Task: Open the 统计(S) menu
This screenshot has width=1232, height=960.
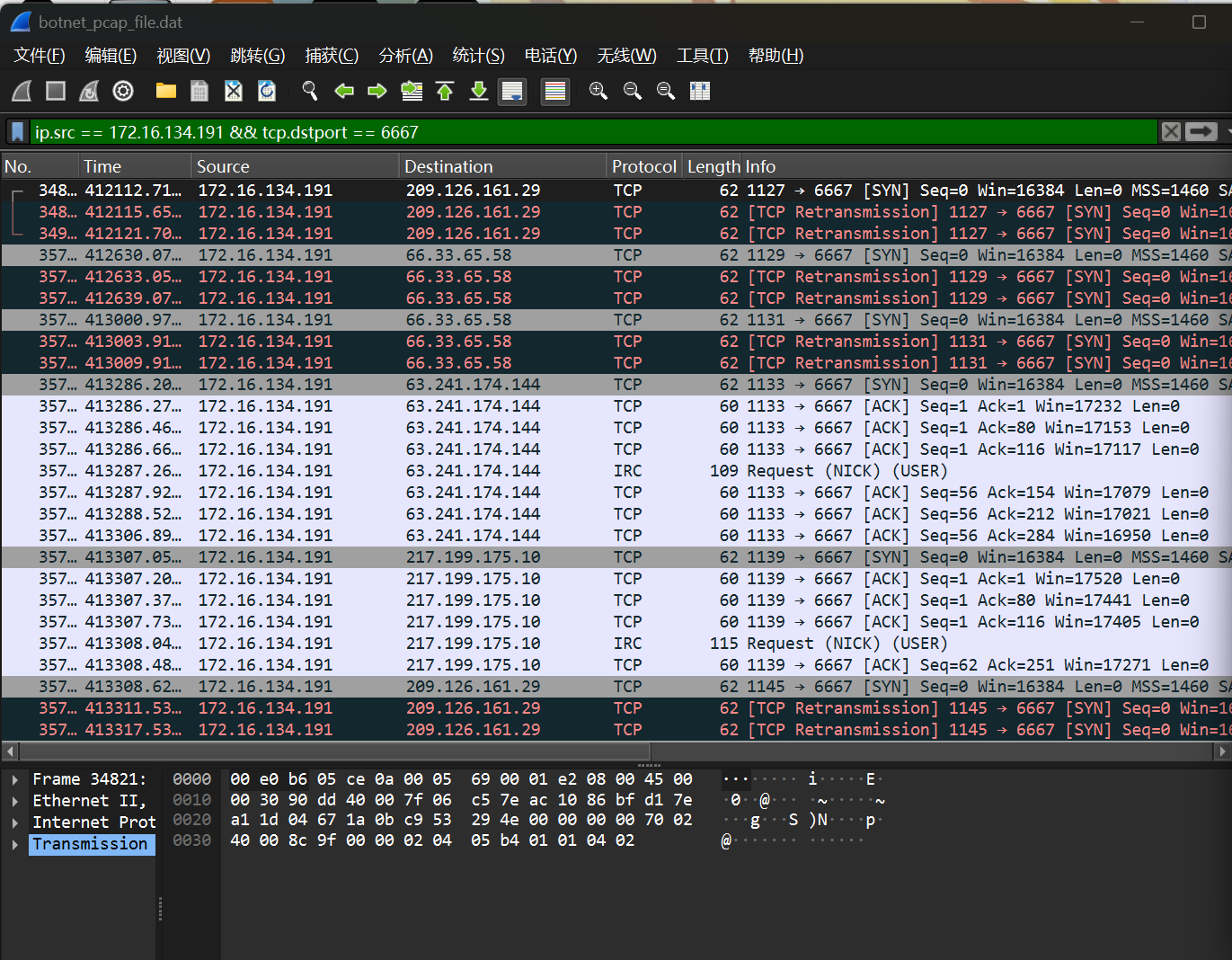Action: pyautogui.click(x=478, y=56)
